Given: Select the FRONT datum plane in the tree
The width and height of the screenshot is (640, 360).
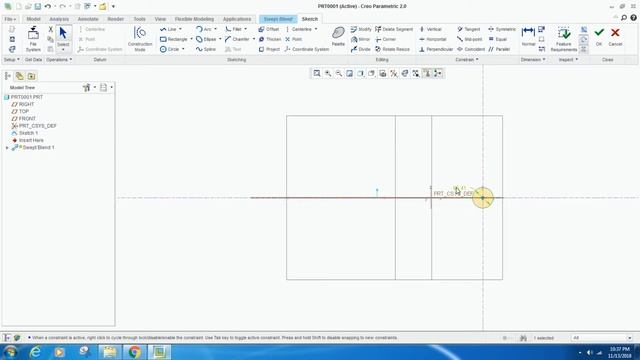Looking at the screenshot, I should tap(24, 119).
